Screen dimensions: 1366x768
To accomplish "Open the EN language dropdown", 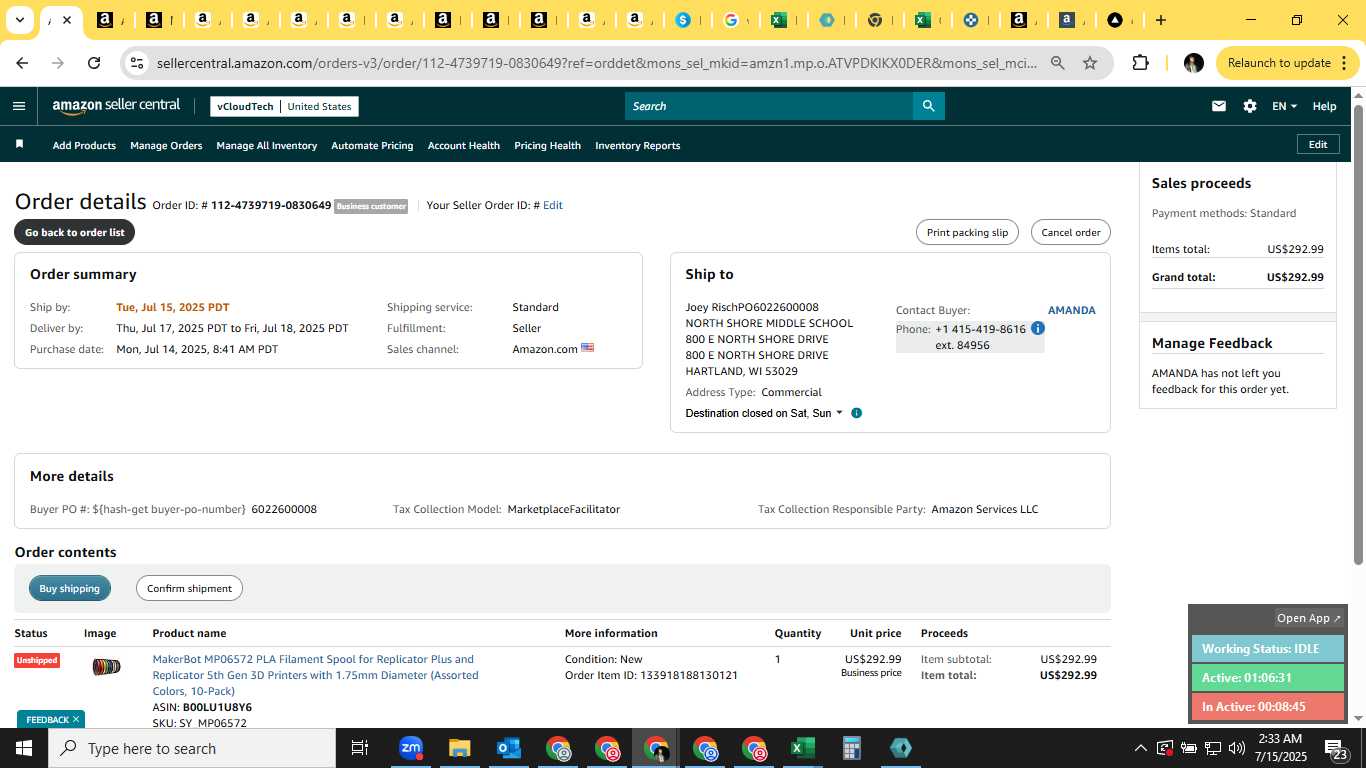I will click(x=1284, y=106).
